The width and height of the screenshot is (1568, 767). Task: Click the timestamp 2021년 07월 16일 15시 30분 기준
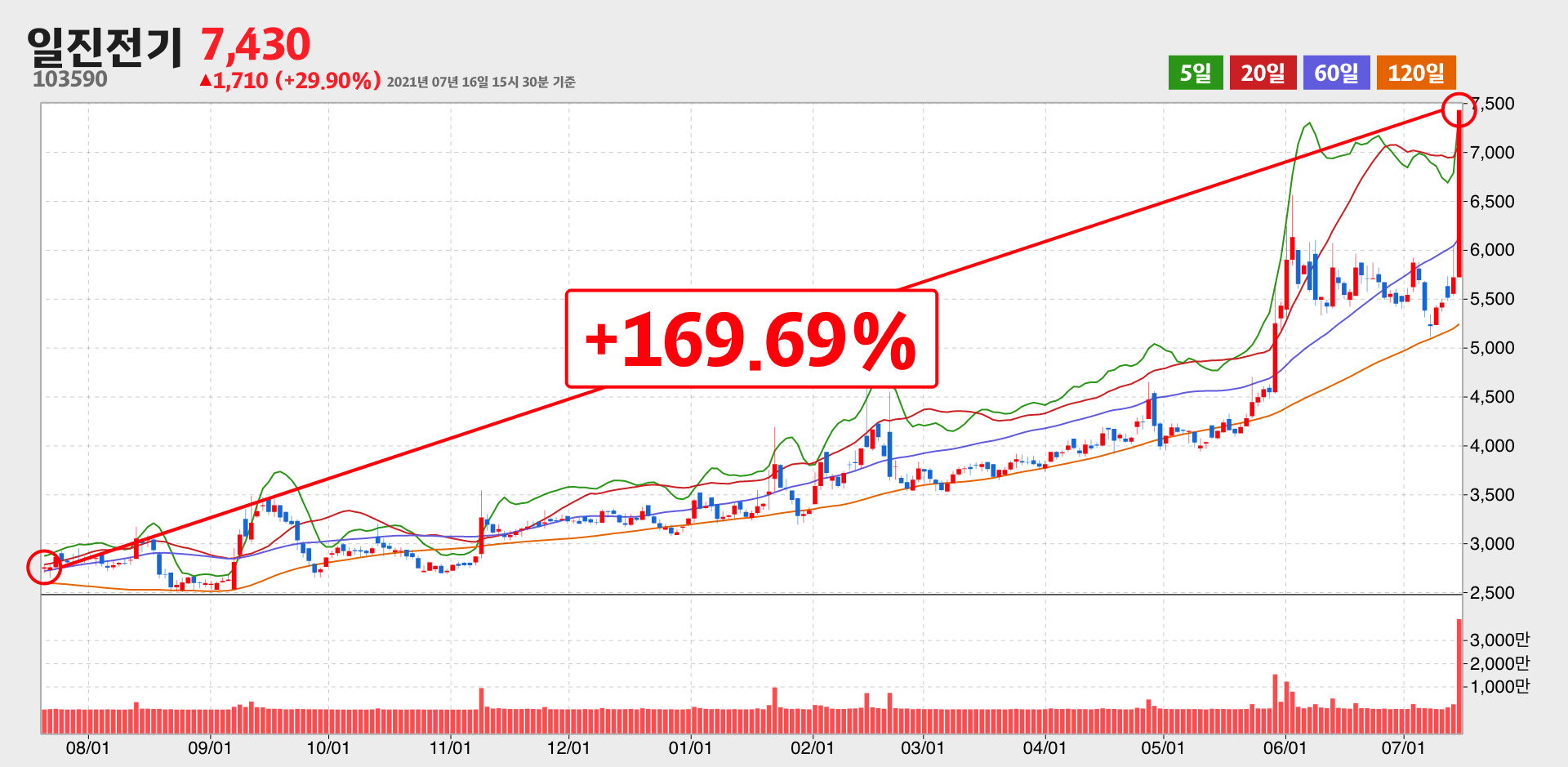pos(481,82)
